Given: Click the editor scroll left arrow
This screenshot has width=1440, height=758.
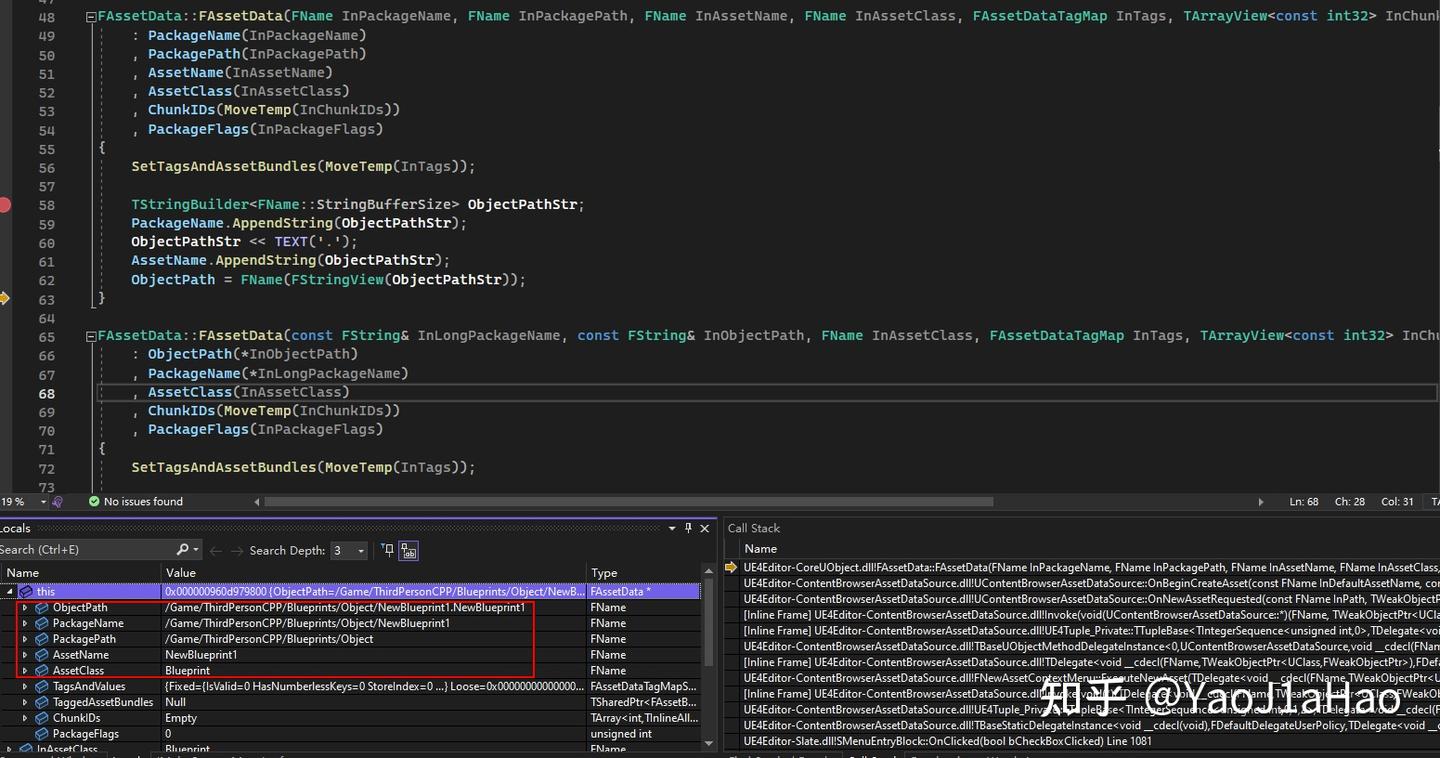Looking at the screenshot, I should click(x=257, y=502).
